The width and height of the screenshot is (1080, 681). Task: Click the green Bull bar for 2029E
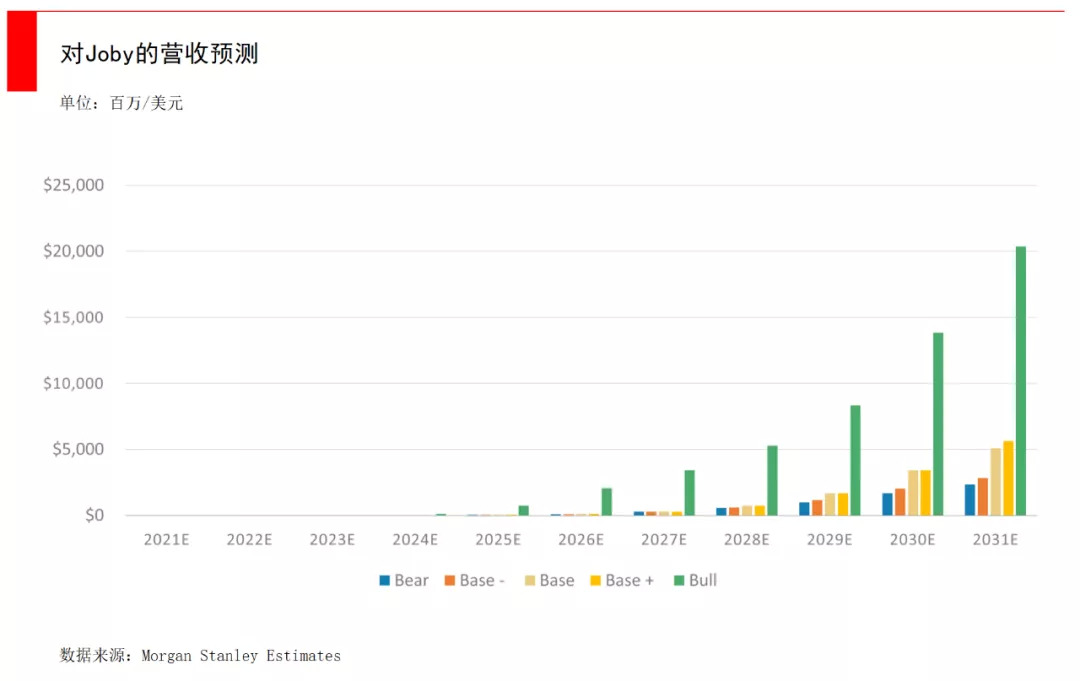pos(855,460)
